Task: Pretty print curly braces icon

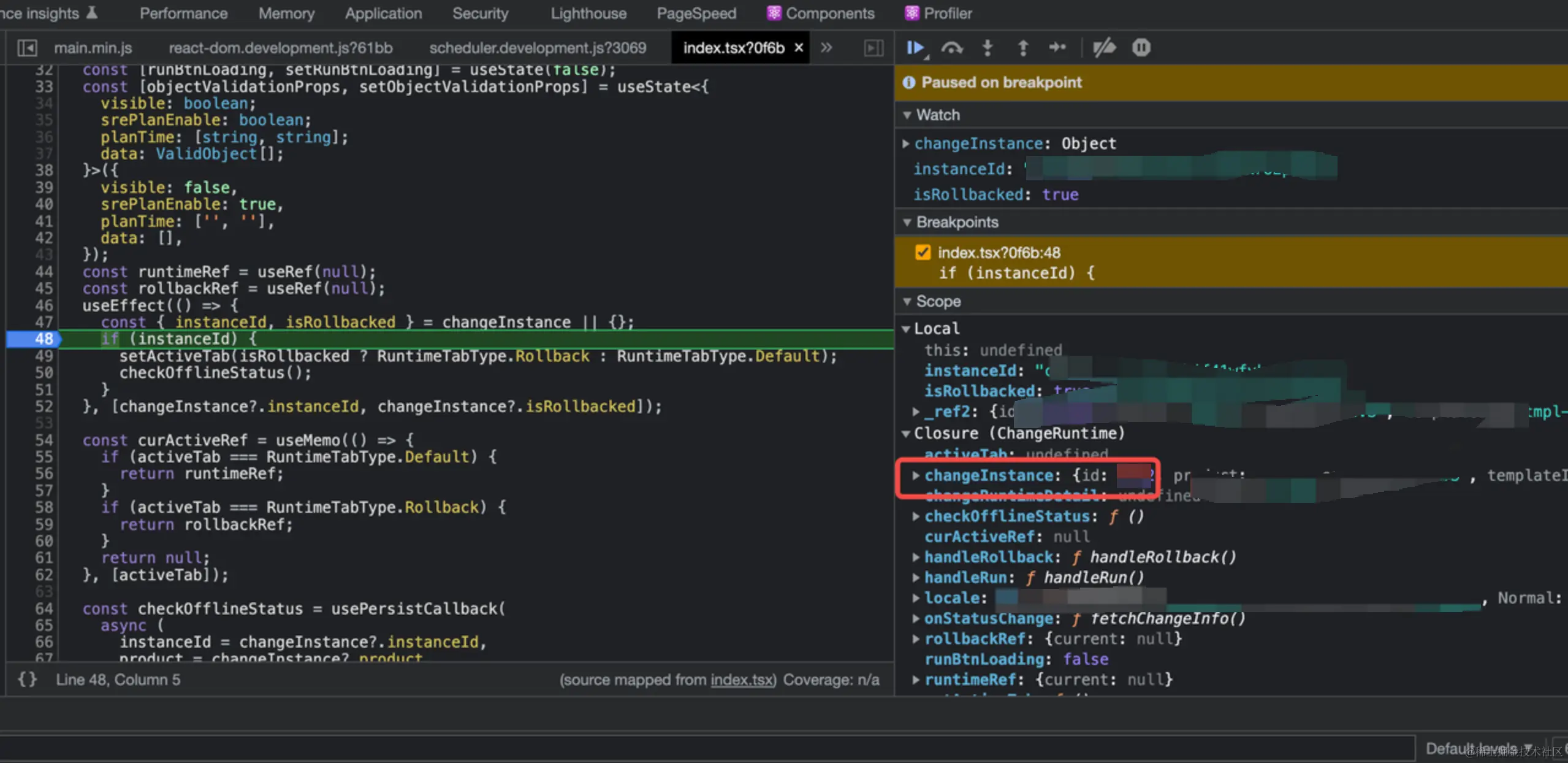Action: point(27,680)
